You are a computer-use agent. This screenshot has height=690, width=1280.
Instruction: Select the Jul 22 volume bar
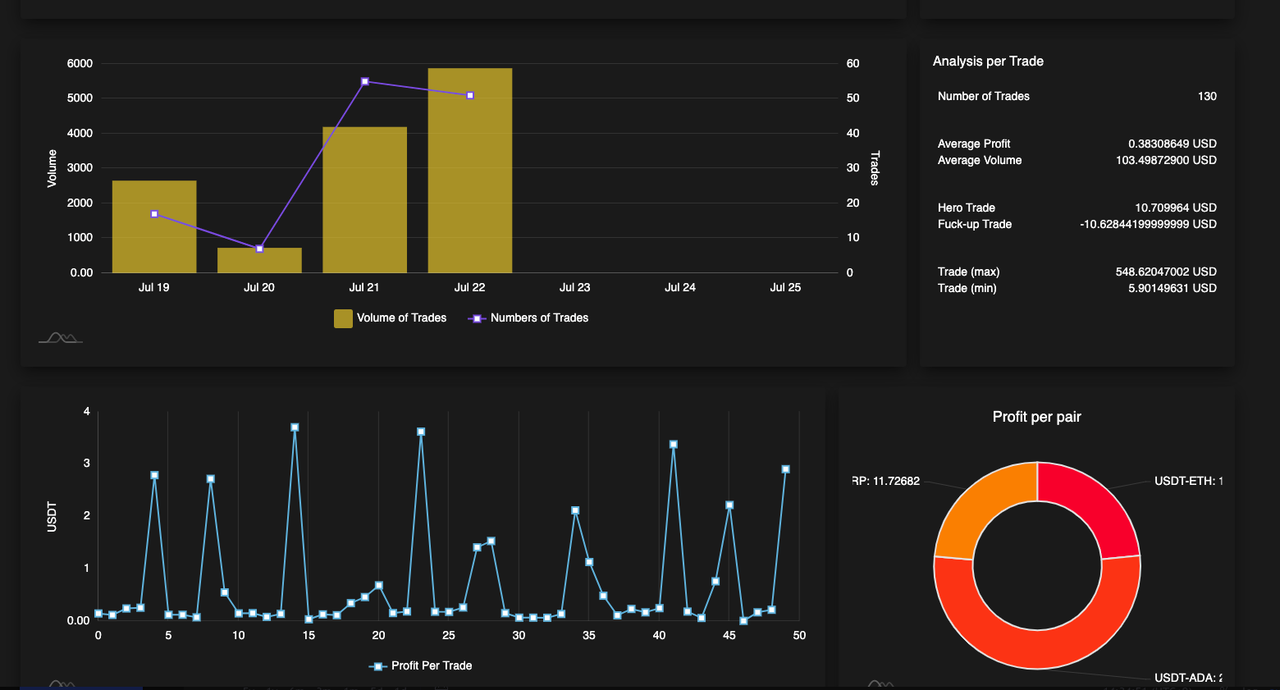pos(470,170)
